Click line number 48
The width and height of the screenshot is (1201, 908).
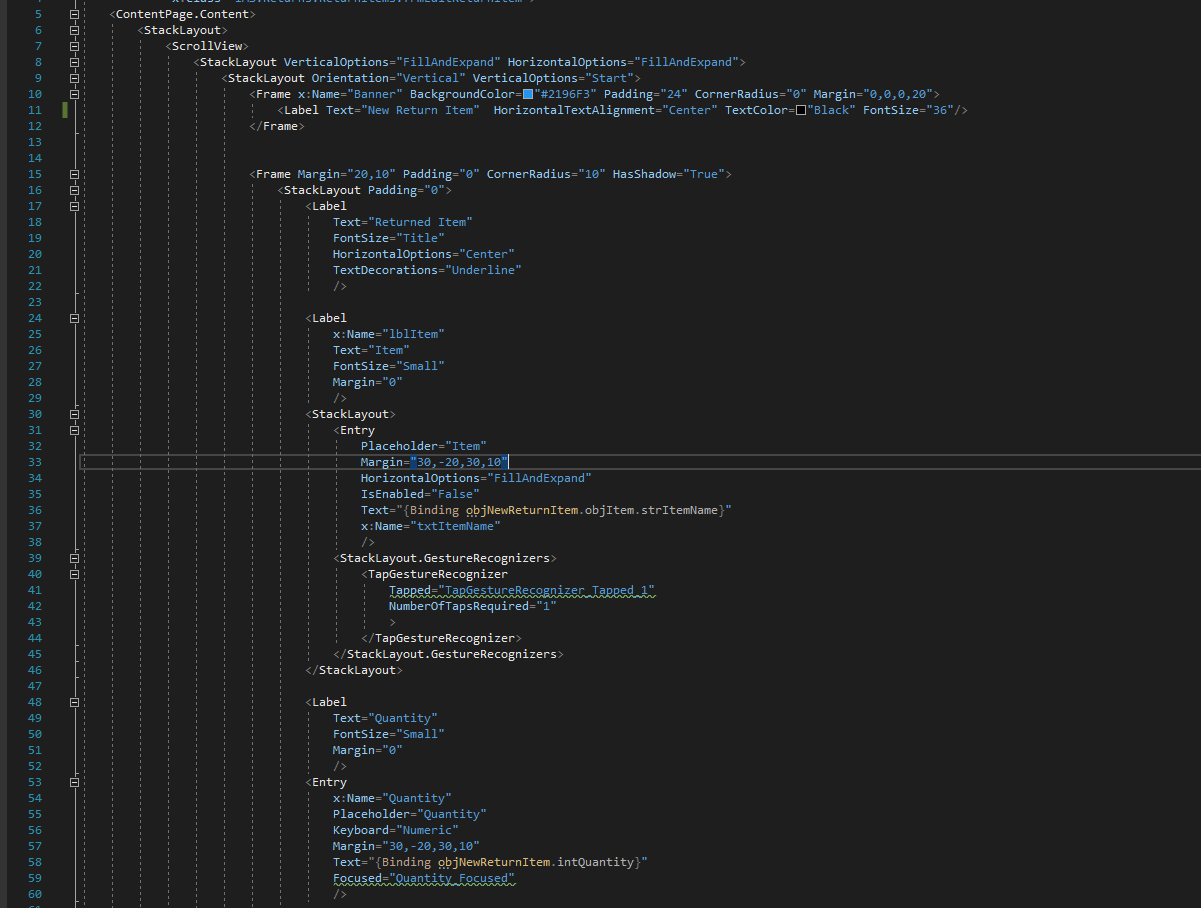(x=35, y=701)
